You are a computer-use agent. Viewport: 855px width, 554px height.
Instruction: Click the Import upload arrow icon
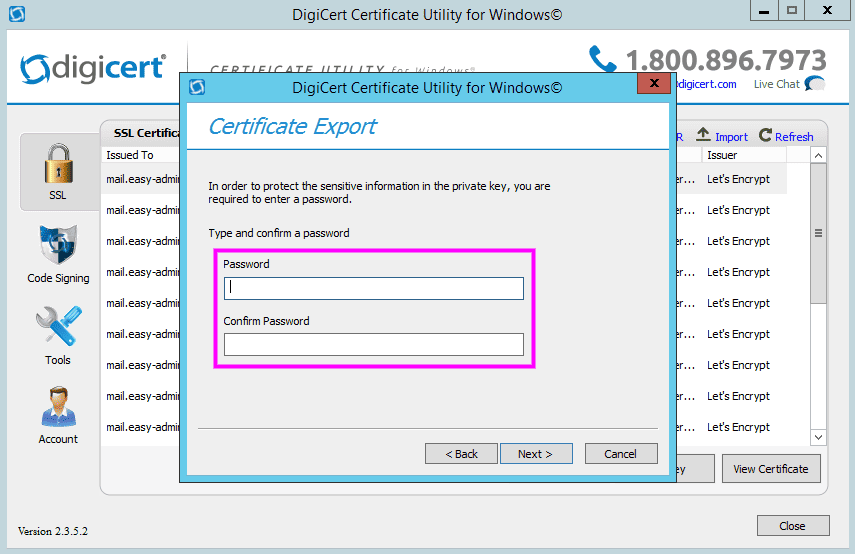click(703, 134)
